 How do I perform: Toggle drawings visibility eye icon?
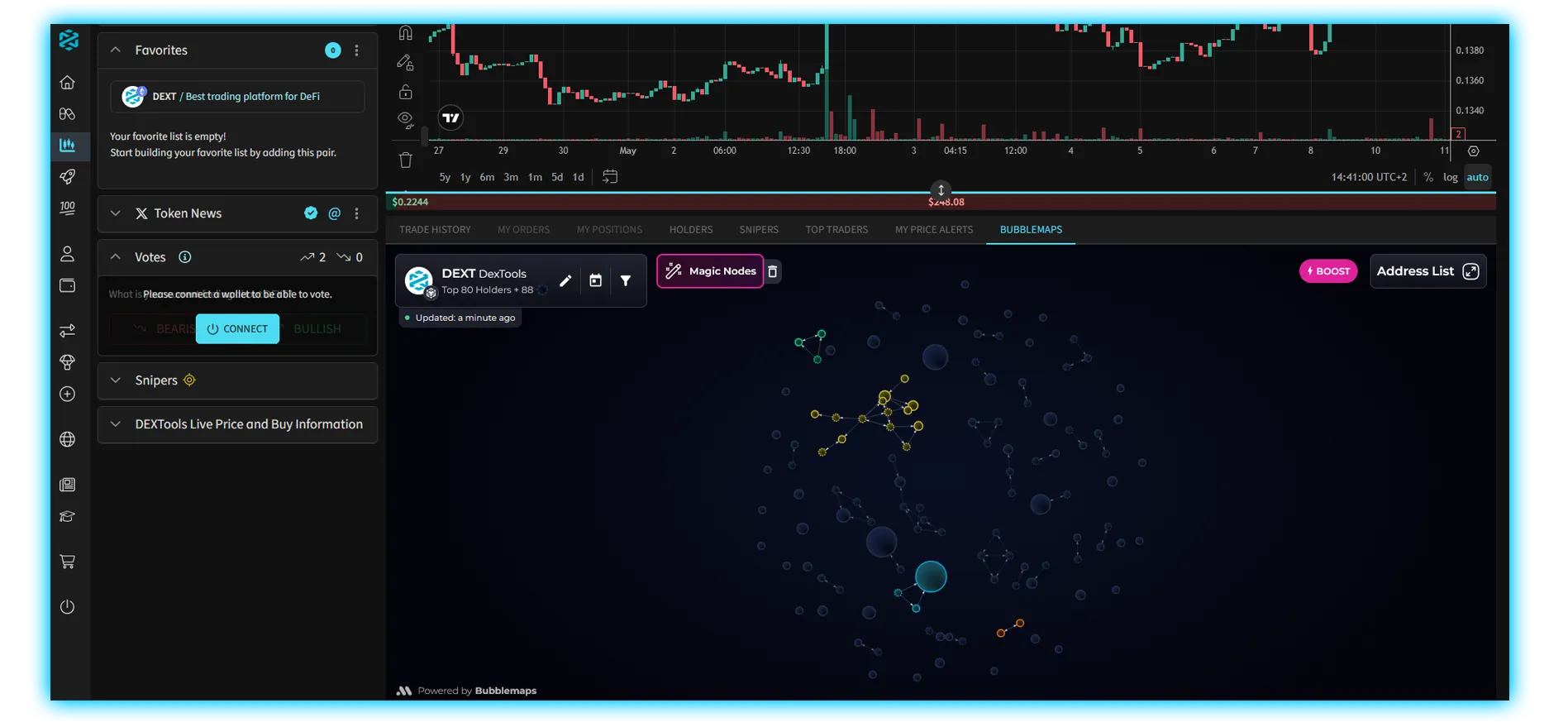coord(405,120)
